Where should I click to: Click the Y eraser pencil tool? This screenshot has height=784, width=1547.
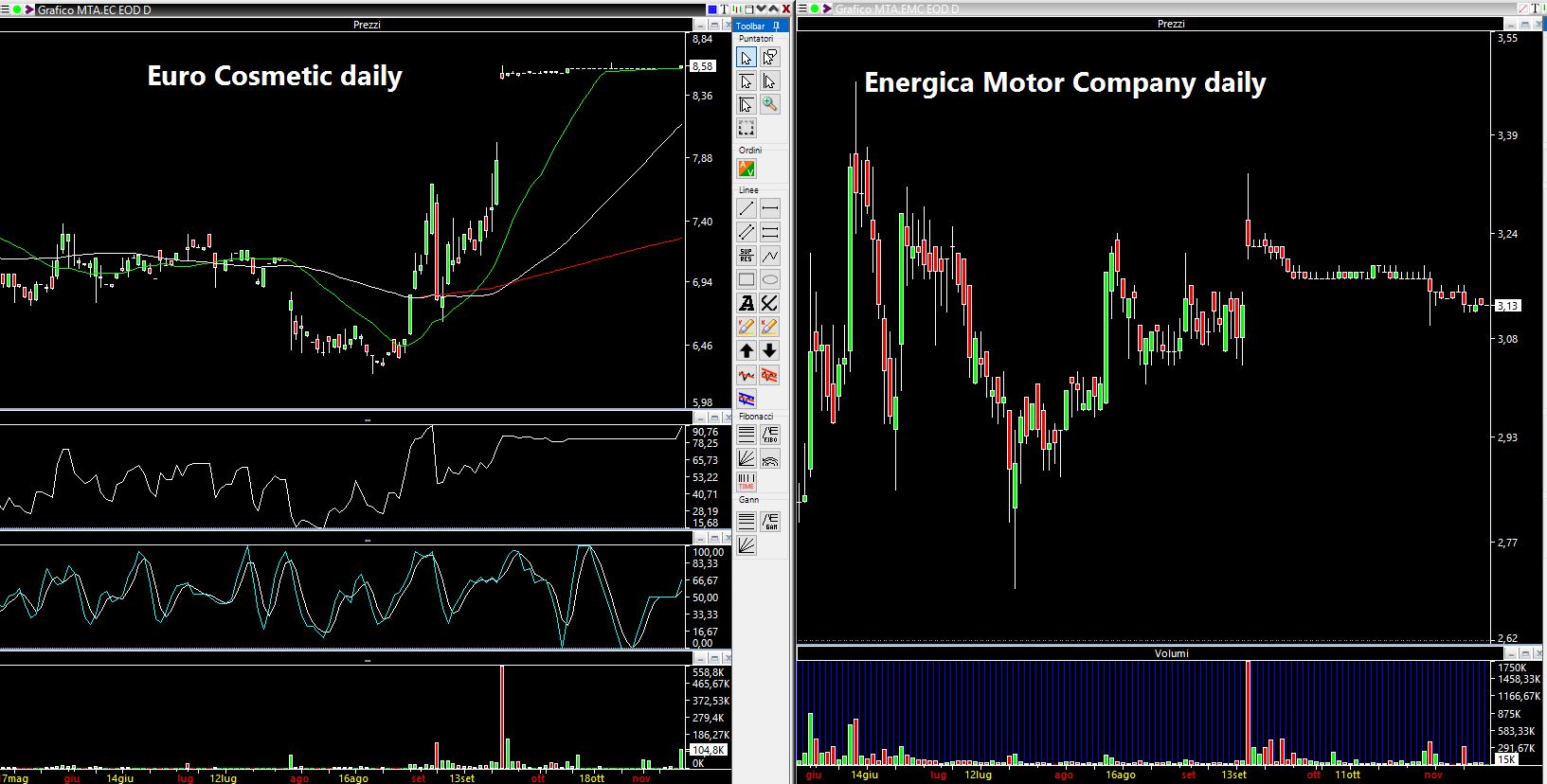tap(747, 327)
